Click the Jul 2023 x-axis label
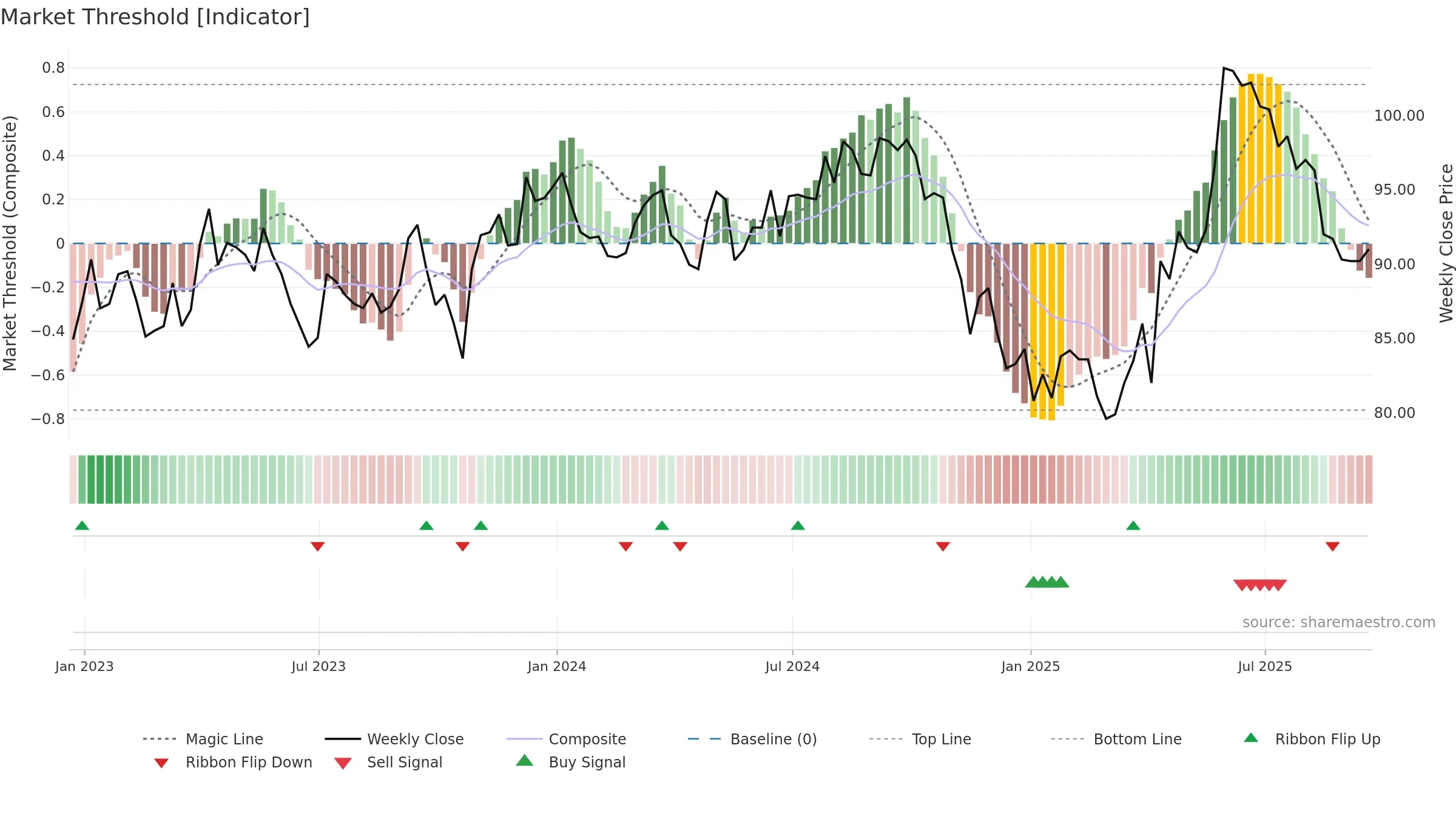Screen dimensions: 1456x819 [x=318, y=667]
